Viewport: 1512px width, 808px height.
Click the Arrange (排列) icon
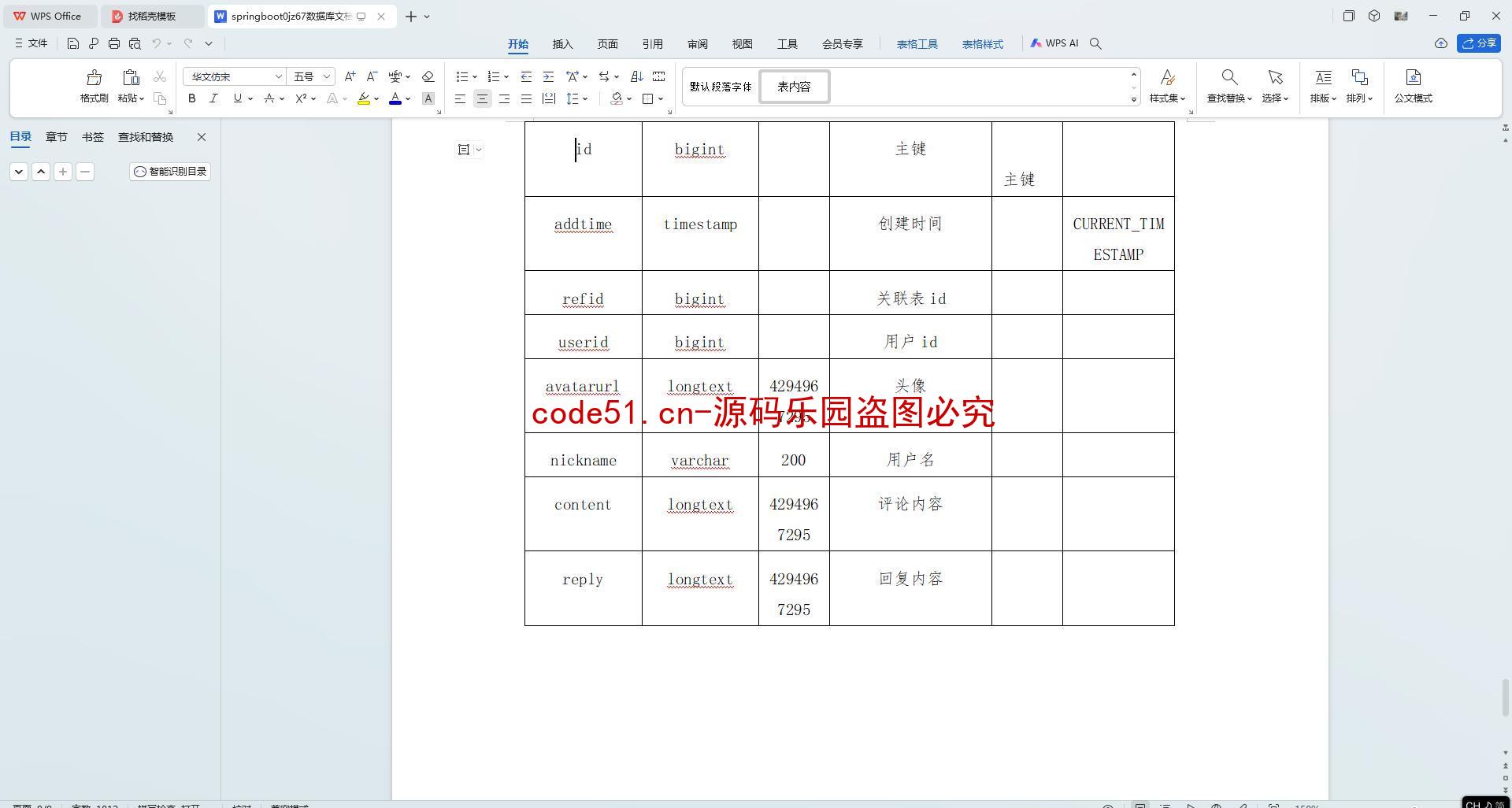[1359, 77]
